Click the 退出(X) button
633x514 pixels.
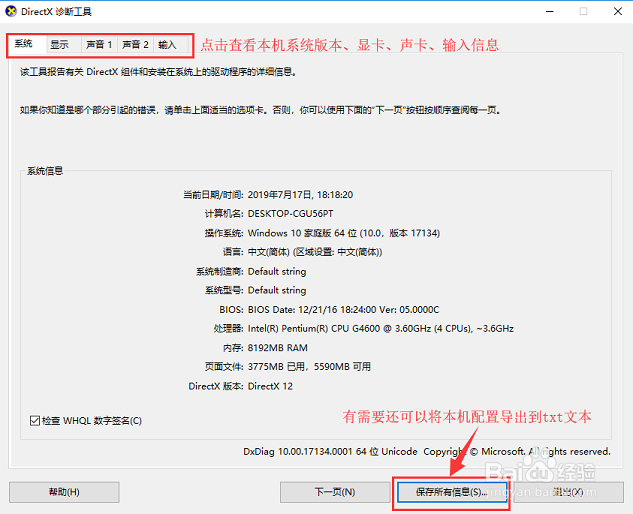click(x=568, y=492)
